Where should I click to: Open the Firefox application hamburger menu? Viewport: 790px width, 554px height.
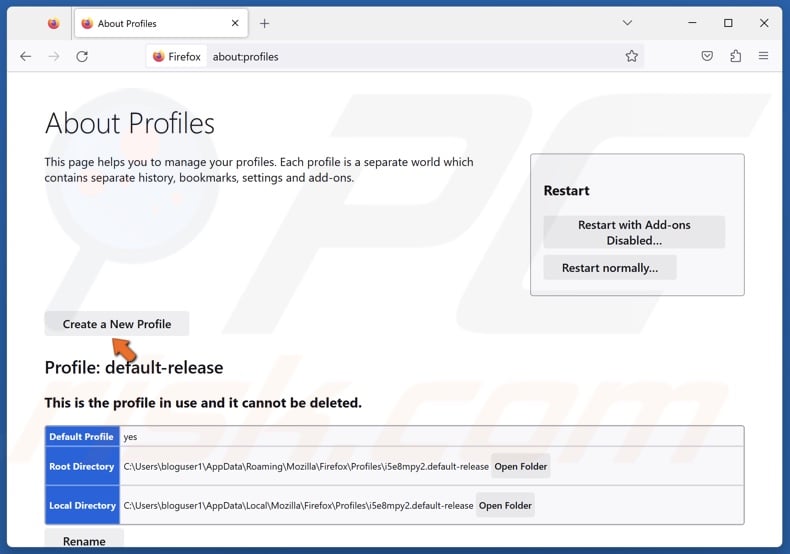pos(763,56)
